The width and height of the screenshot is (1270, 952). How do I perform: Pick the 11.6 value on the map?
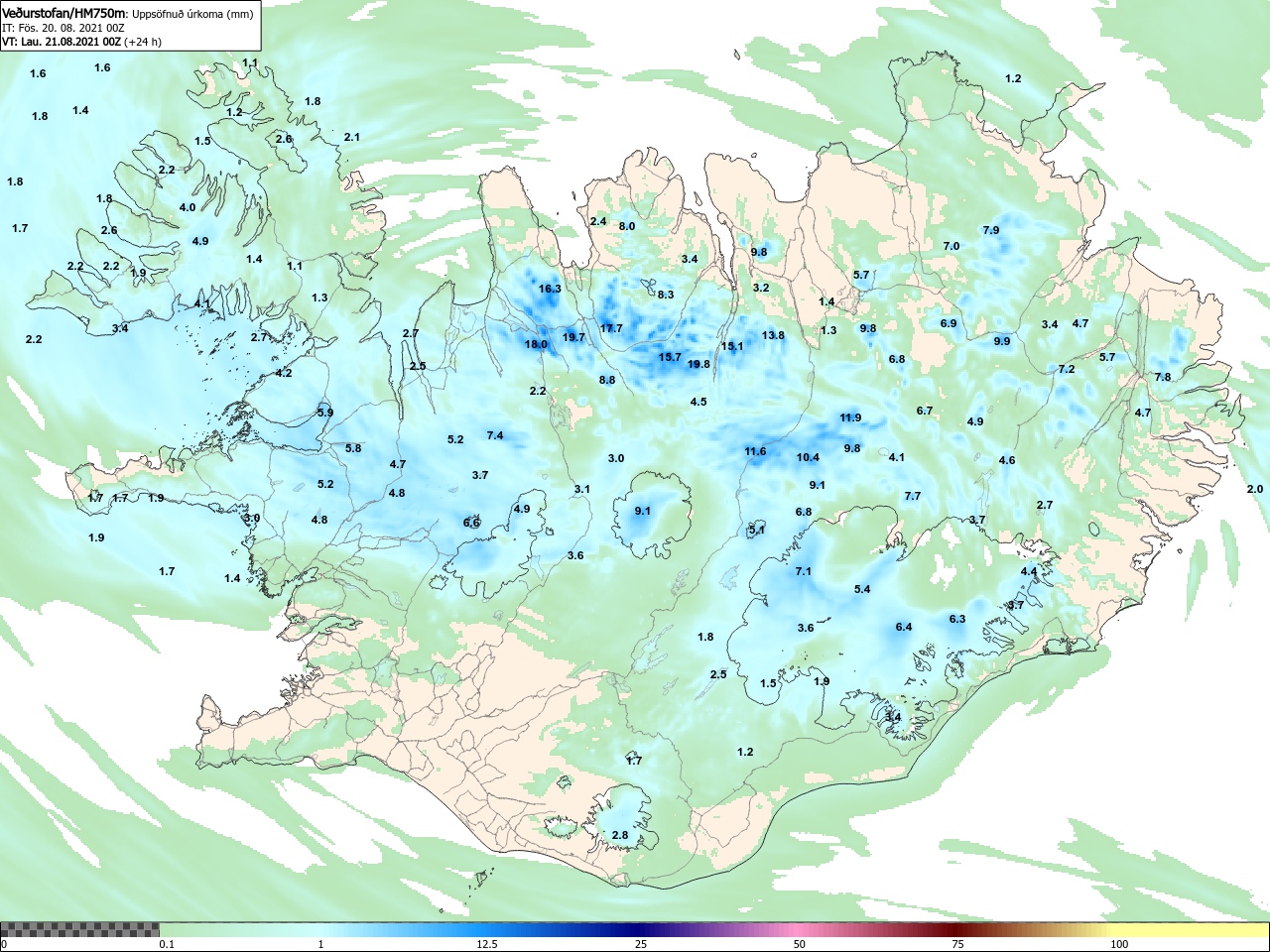click(755, 451)
